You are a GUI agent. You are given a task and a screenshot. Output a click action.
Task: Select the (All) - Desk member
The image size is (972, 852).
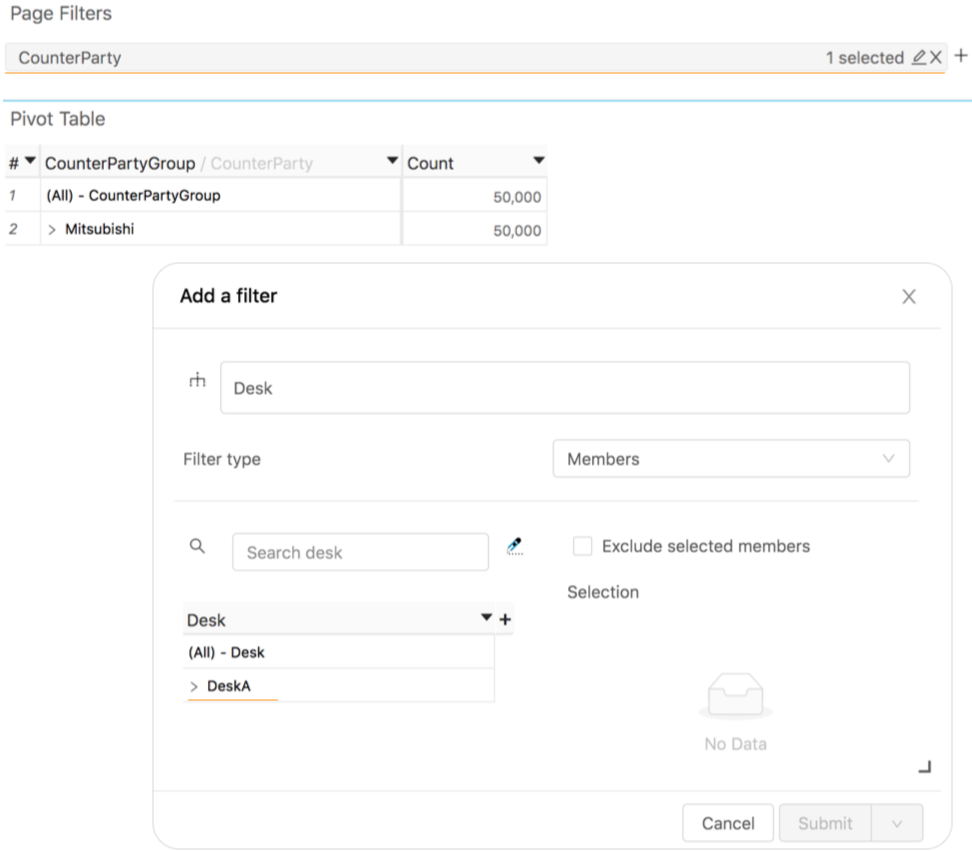tap(227, 652)
